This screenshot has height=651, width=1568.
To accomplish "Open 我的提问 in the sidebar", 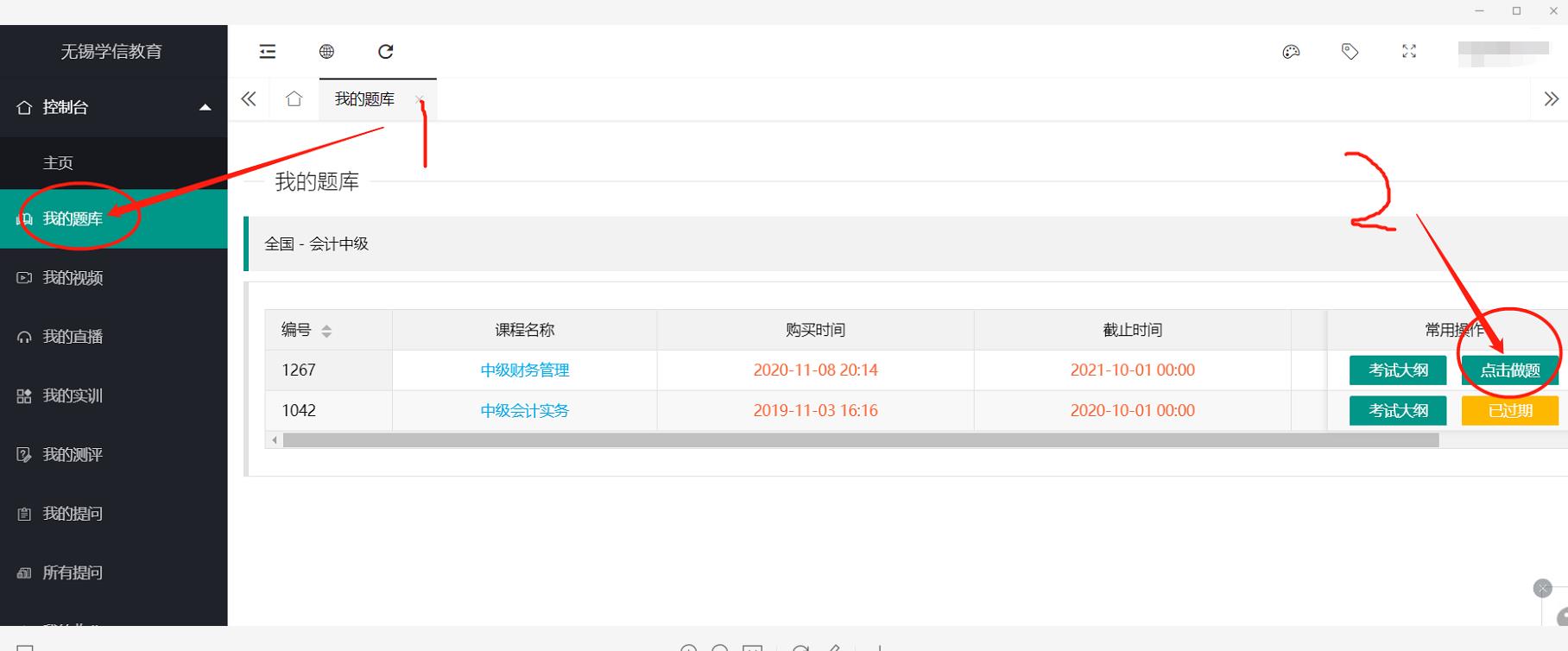I will 114,514.
